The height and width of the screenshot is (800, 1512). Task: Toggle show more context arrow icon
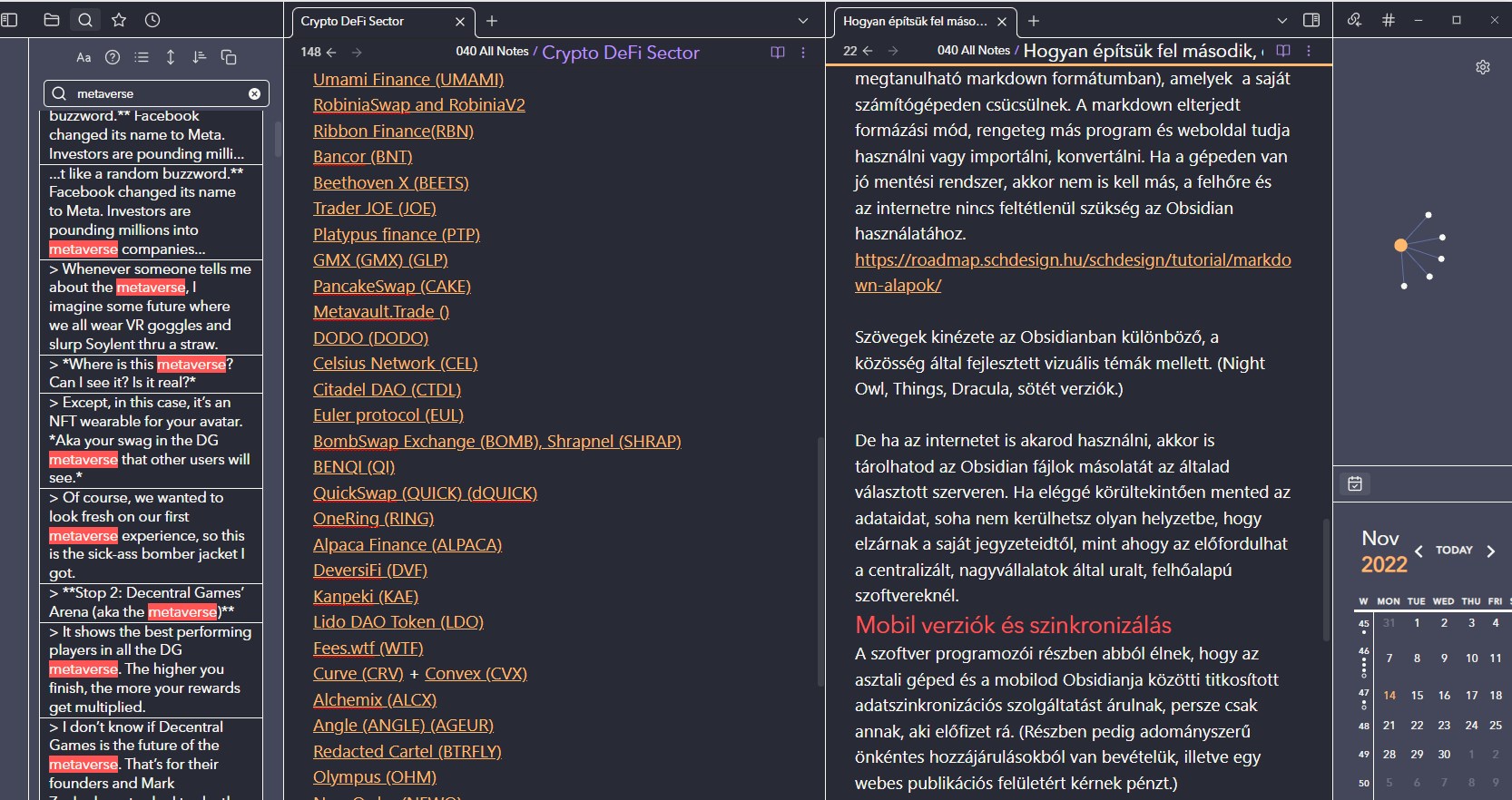coord(171,57)
